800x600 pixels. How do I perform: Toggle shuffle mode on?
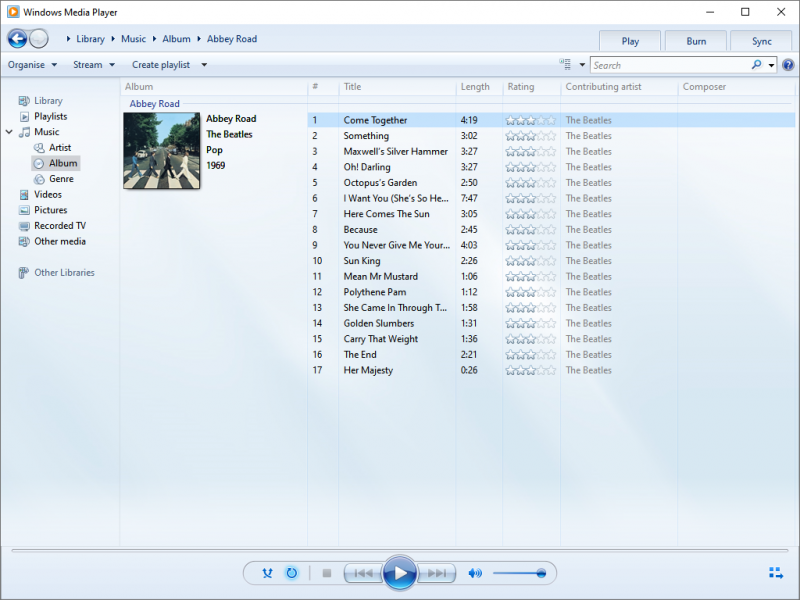267,573
